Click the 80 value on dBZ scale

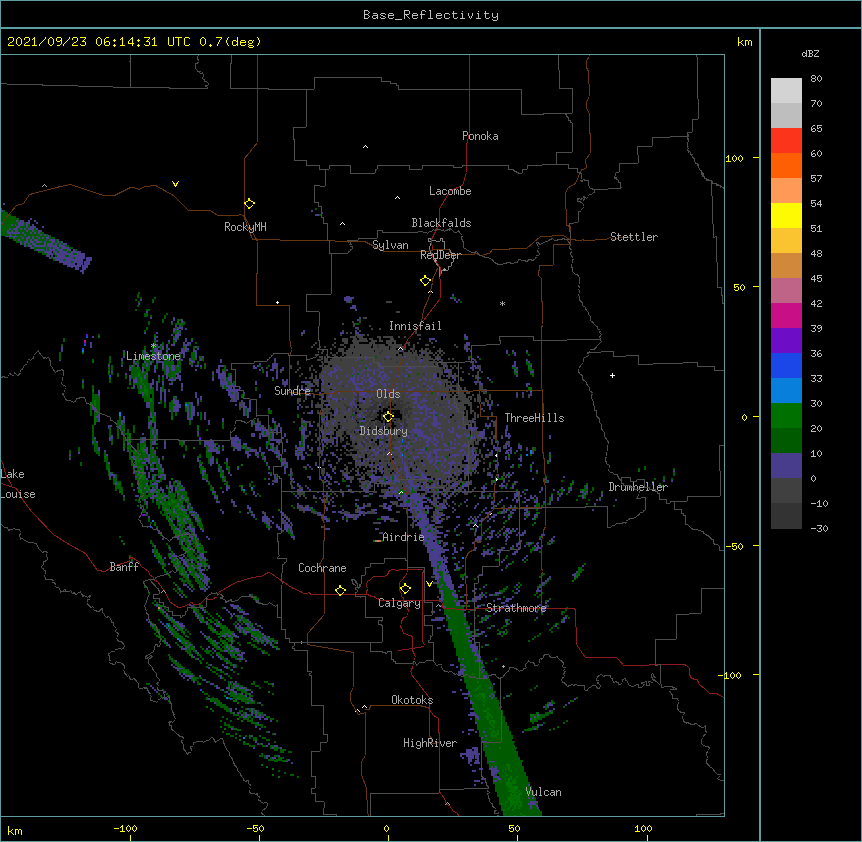tap(816, 79)
